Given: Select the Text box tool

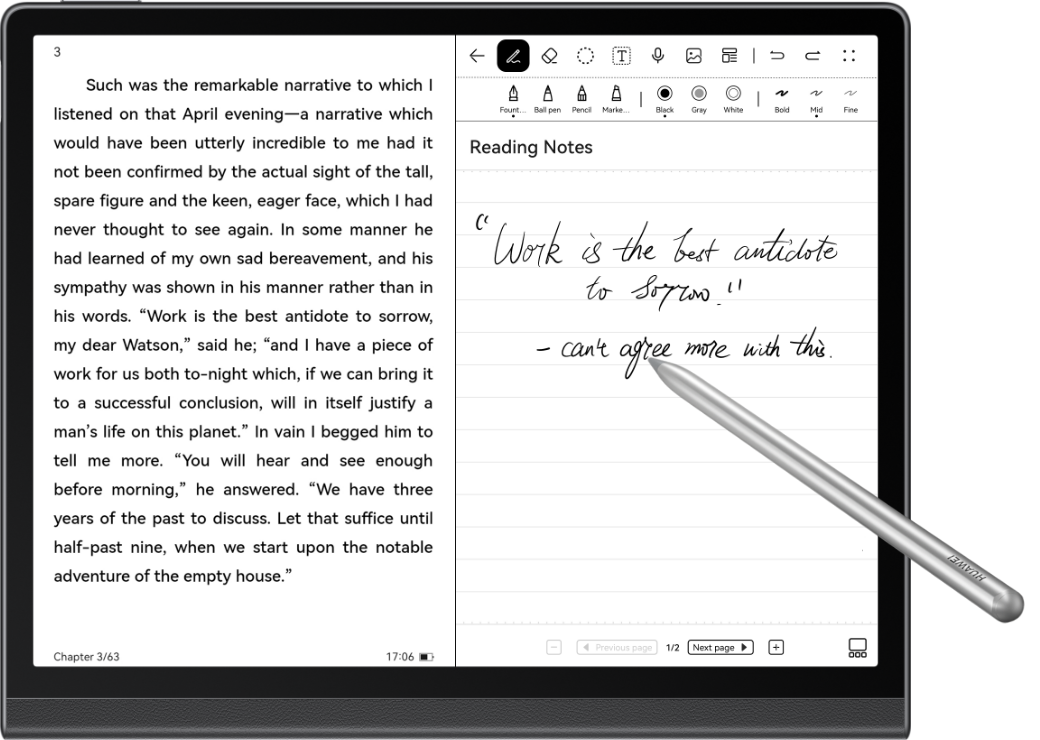Looking at the screenshot, I should pos(620,55).
